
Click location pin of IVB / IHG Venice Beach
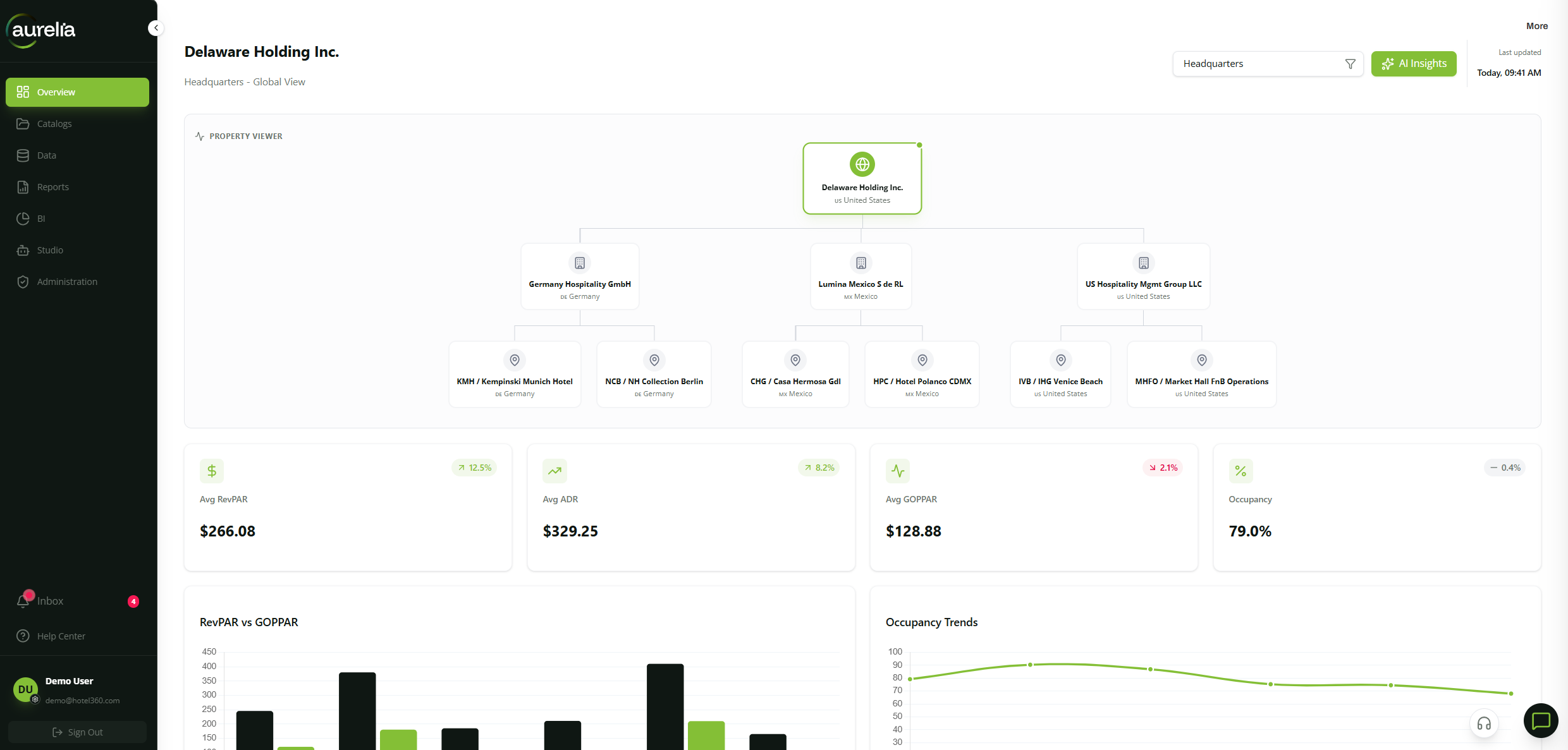pos(1061,360)
